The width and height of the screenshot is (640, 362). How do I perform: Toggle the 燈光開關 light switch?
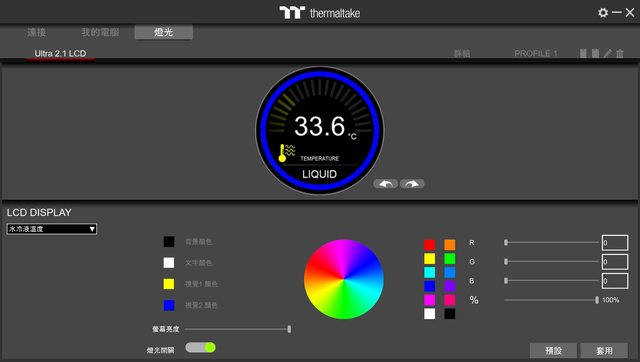pyautogui.click(x=200, y=347)
